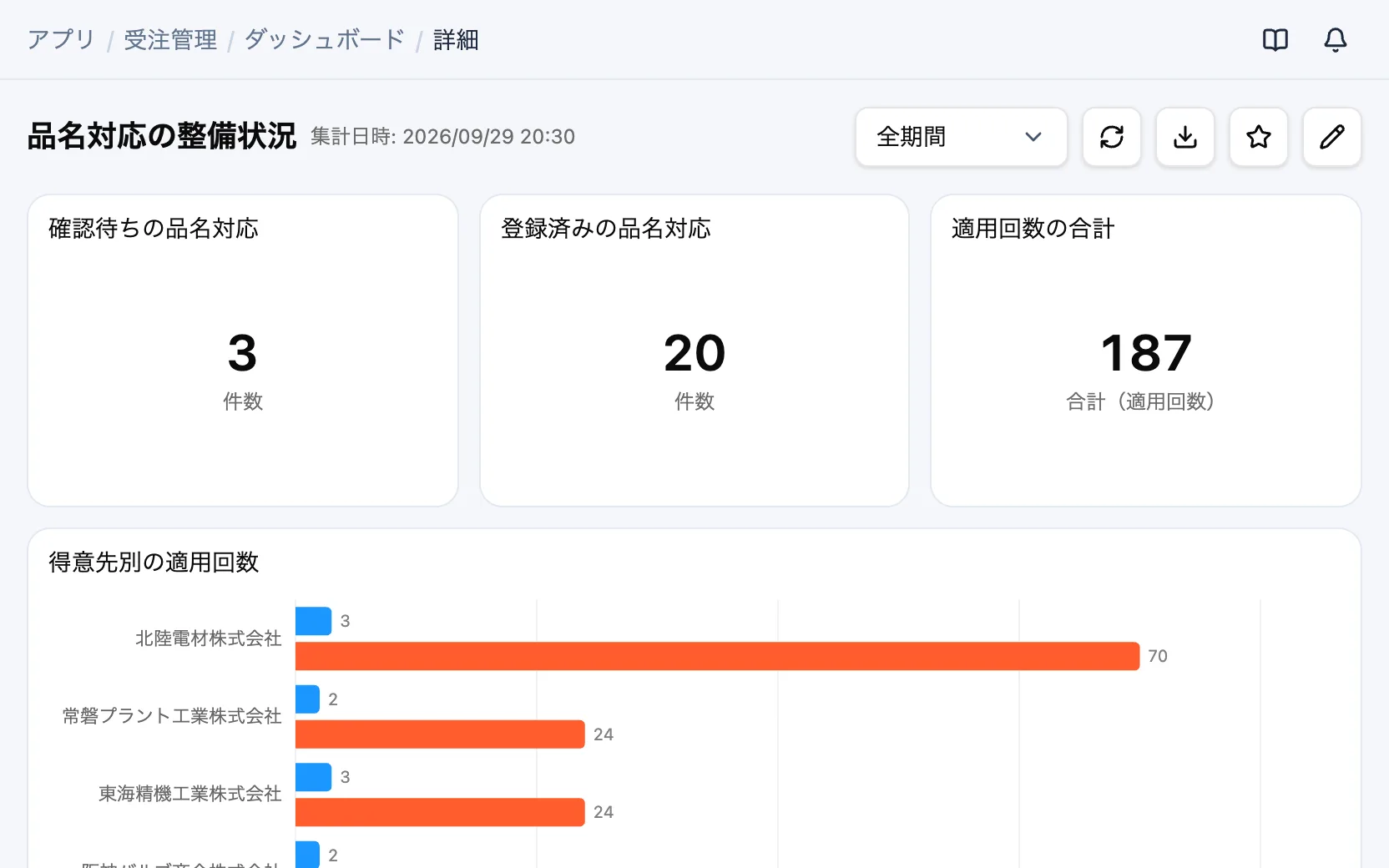Click the 東海精機工業株式会社 axis label
The width and height of the screenshot is (1389, 868).
(x=190, y=794)
